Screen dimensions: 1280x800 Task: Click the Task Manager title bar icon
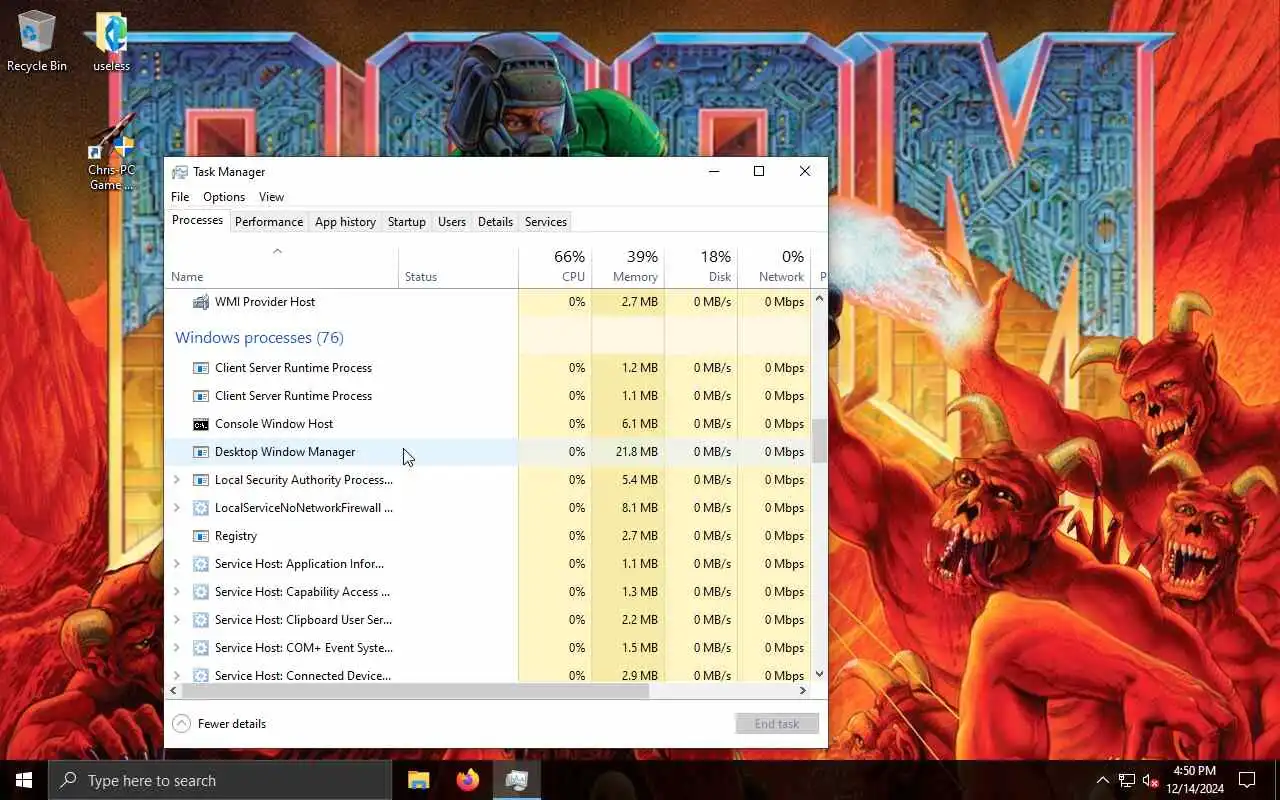[x=180, y=172]
